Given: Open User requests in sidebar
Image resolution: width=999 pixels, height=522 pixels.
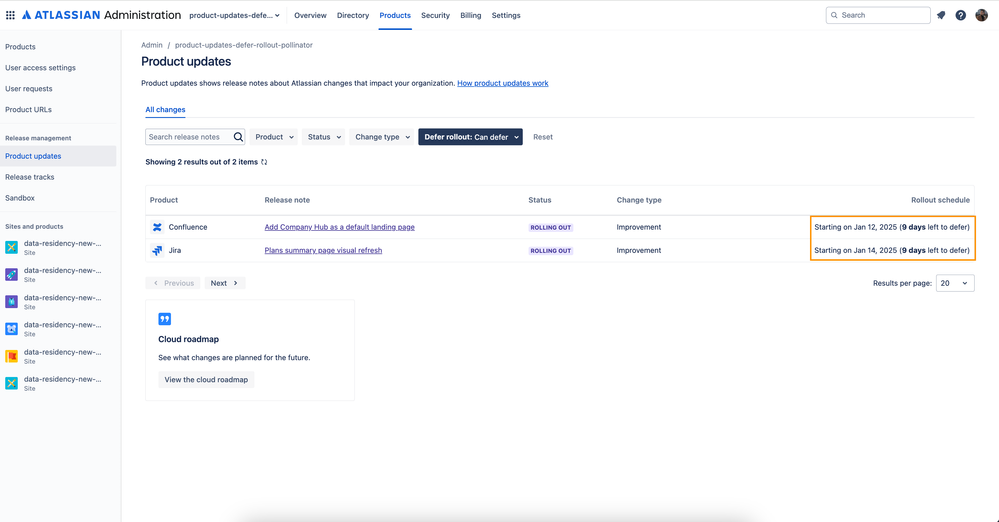Looking at the screenshot, I should tap(29, 89).
